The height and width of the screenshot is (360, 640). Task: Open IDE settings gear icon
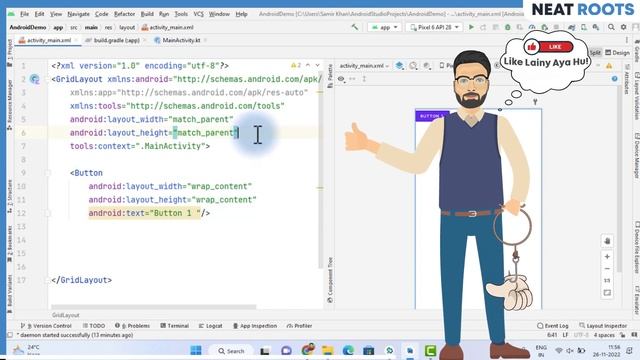623,27
